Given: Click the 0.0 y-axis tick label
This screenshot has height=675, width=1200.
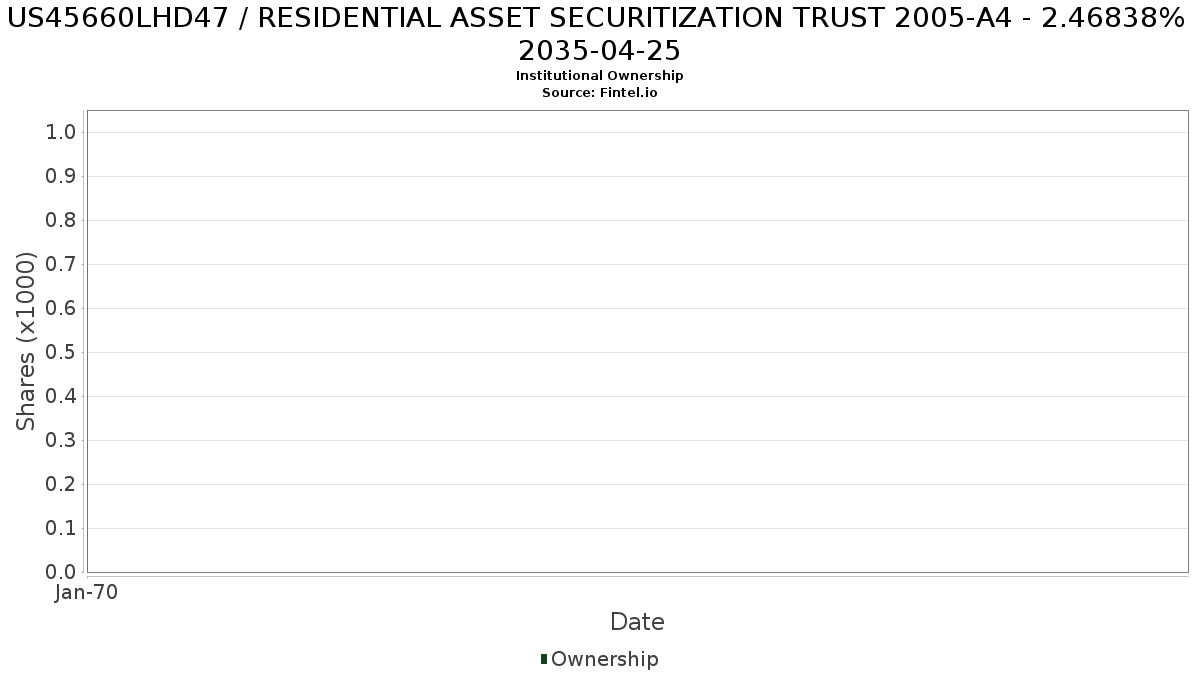Looking at the screenshot, I should coord(61,572).
